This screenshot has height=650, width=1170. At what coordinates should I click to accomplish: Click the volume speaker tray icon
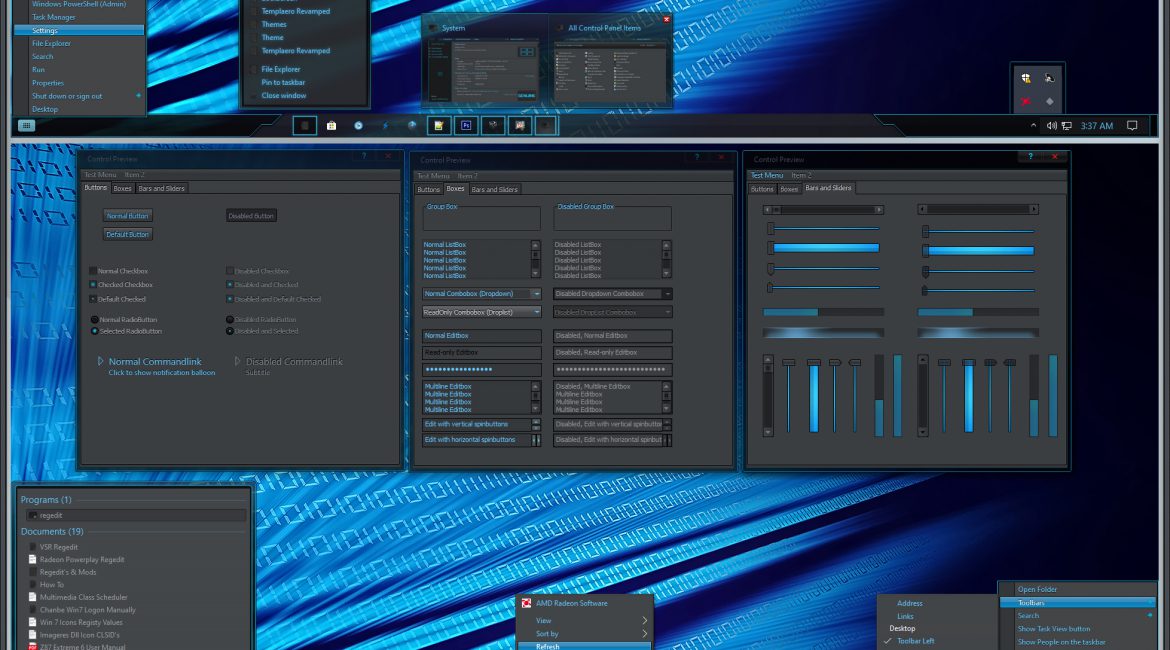point(1051,125)
